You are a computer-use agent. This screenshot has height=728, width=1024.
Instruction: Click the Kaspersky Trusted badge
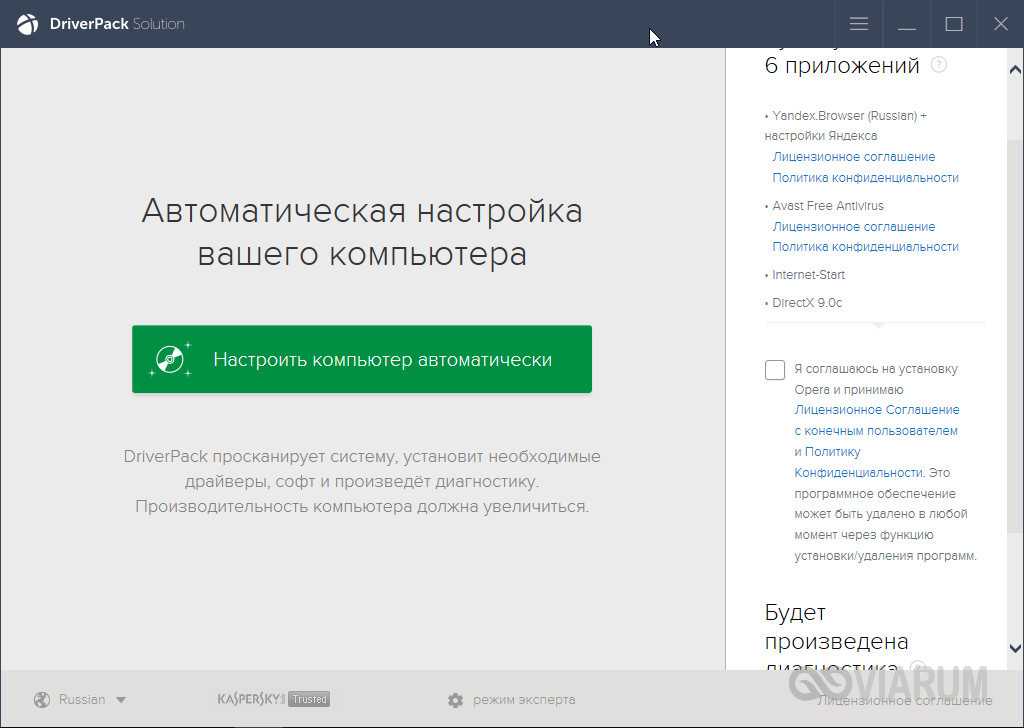[273, 699]
